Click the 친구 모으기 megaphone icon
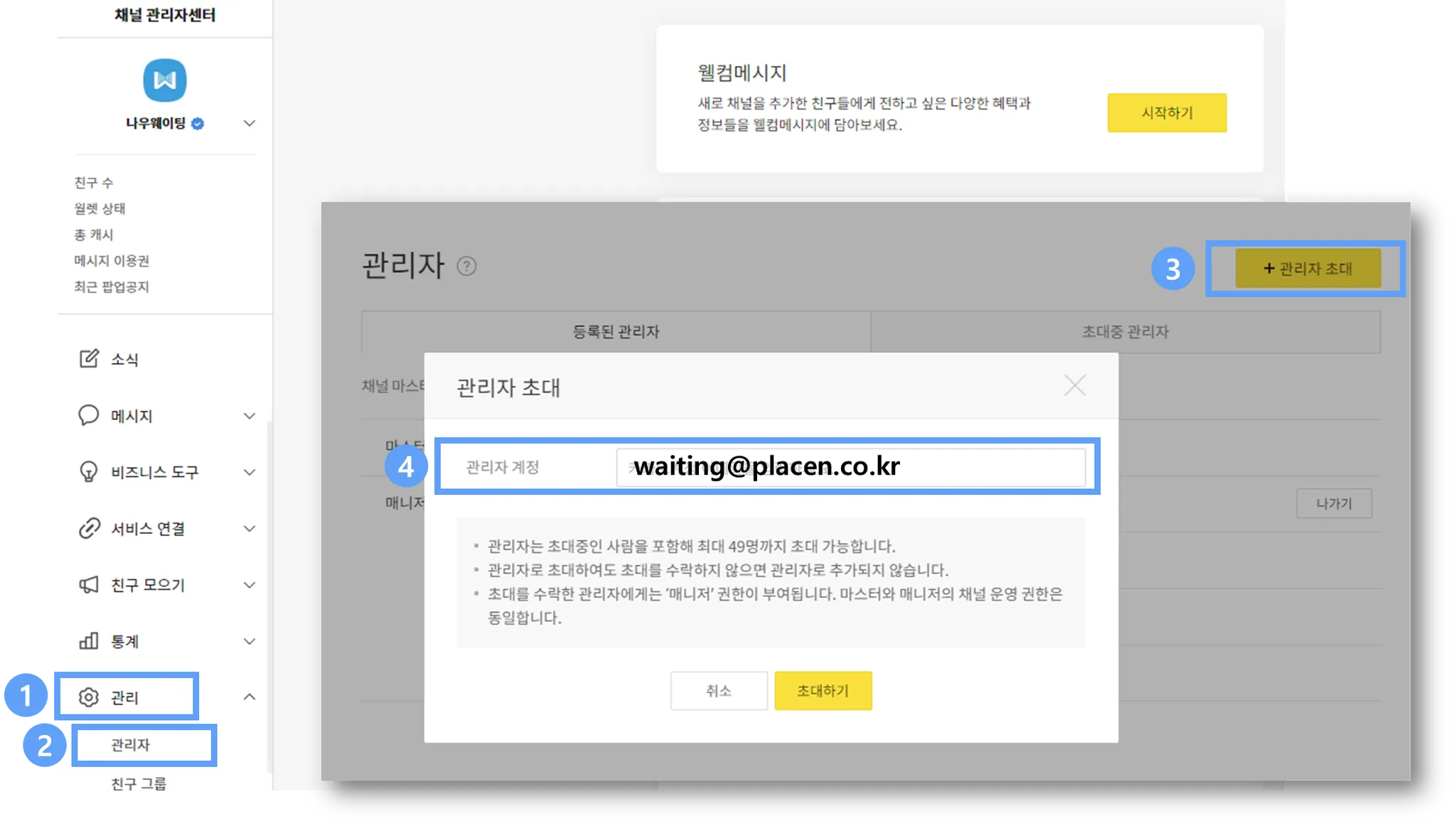The width and height of the screenshot is (1456, 826). [x=88, y=584]
